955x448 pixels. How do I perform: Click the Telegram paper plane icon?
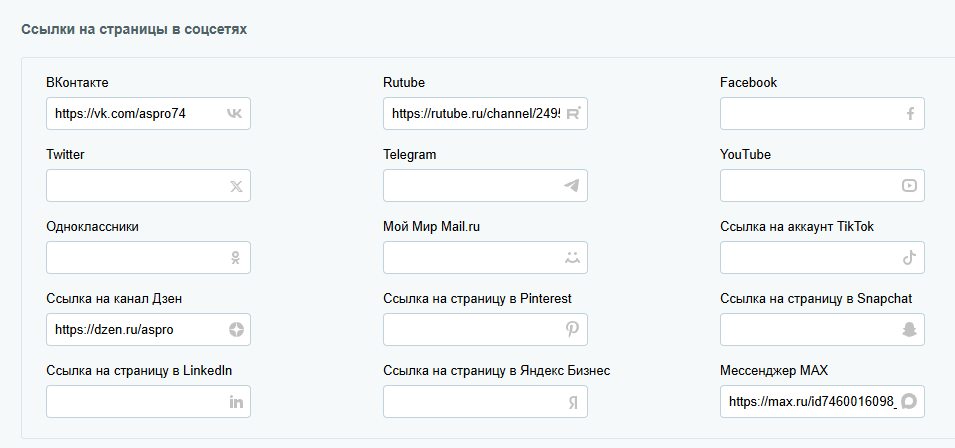(x=572, y=186)
